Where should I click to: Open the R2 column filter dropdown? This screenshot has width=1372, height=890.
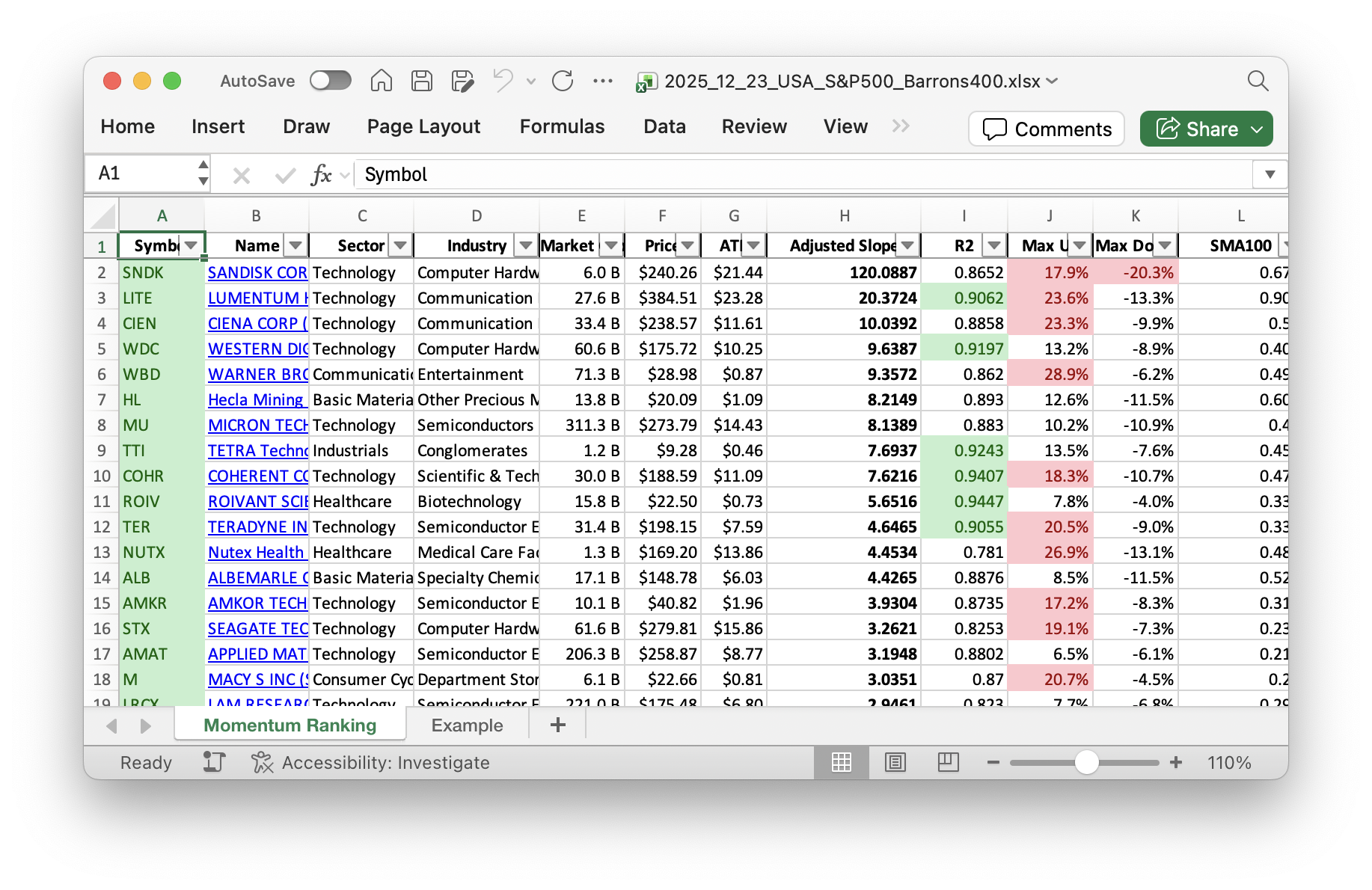click(993, 245)
